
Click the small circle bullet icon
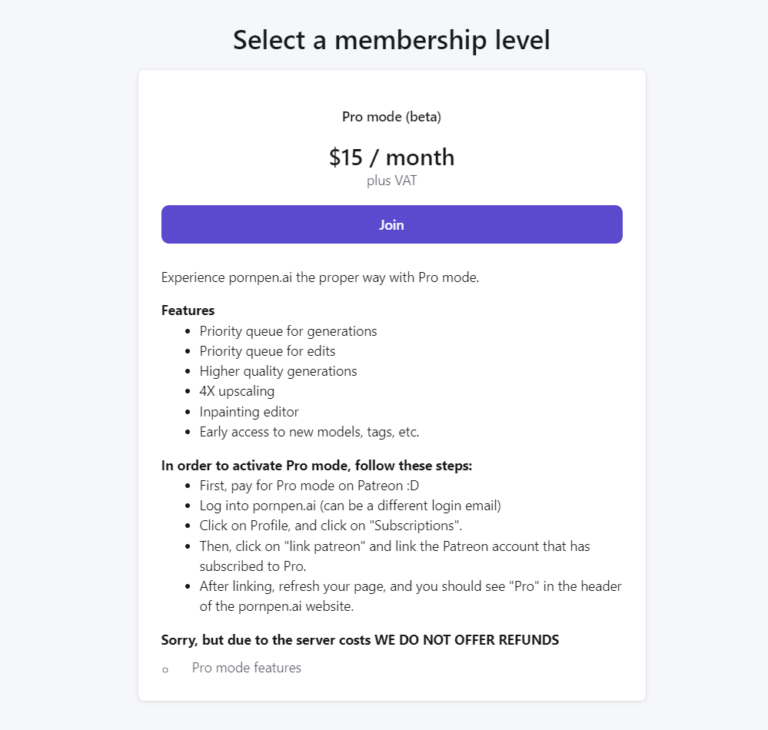click(165, 669)
